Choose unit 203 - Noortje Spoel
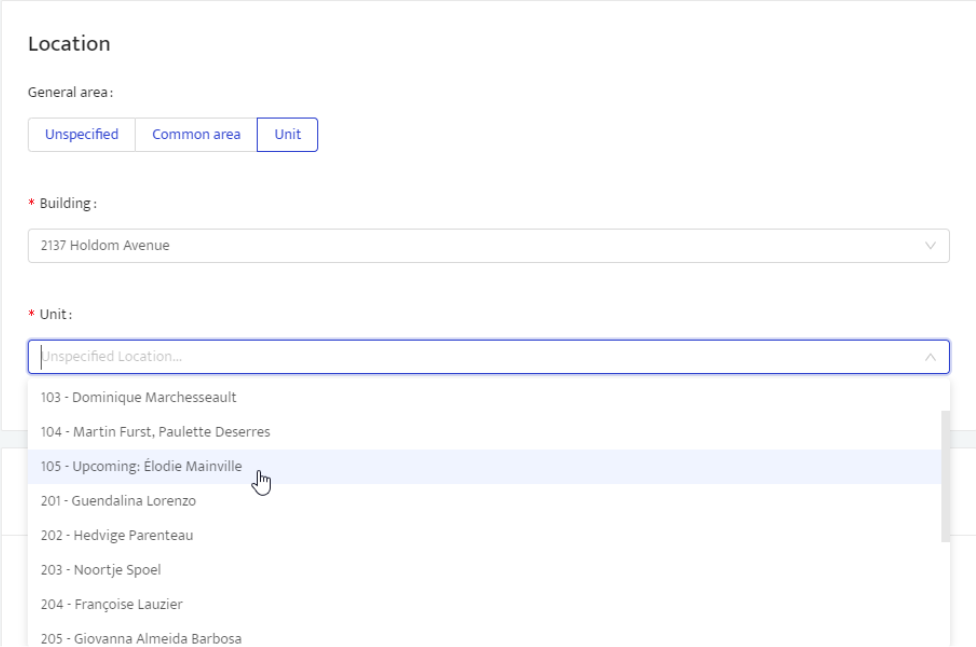The image size is (976, 647). (x=100, y=570)
